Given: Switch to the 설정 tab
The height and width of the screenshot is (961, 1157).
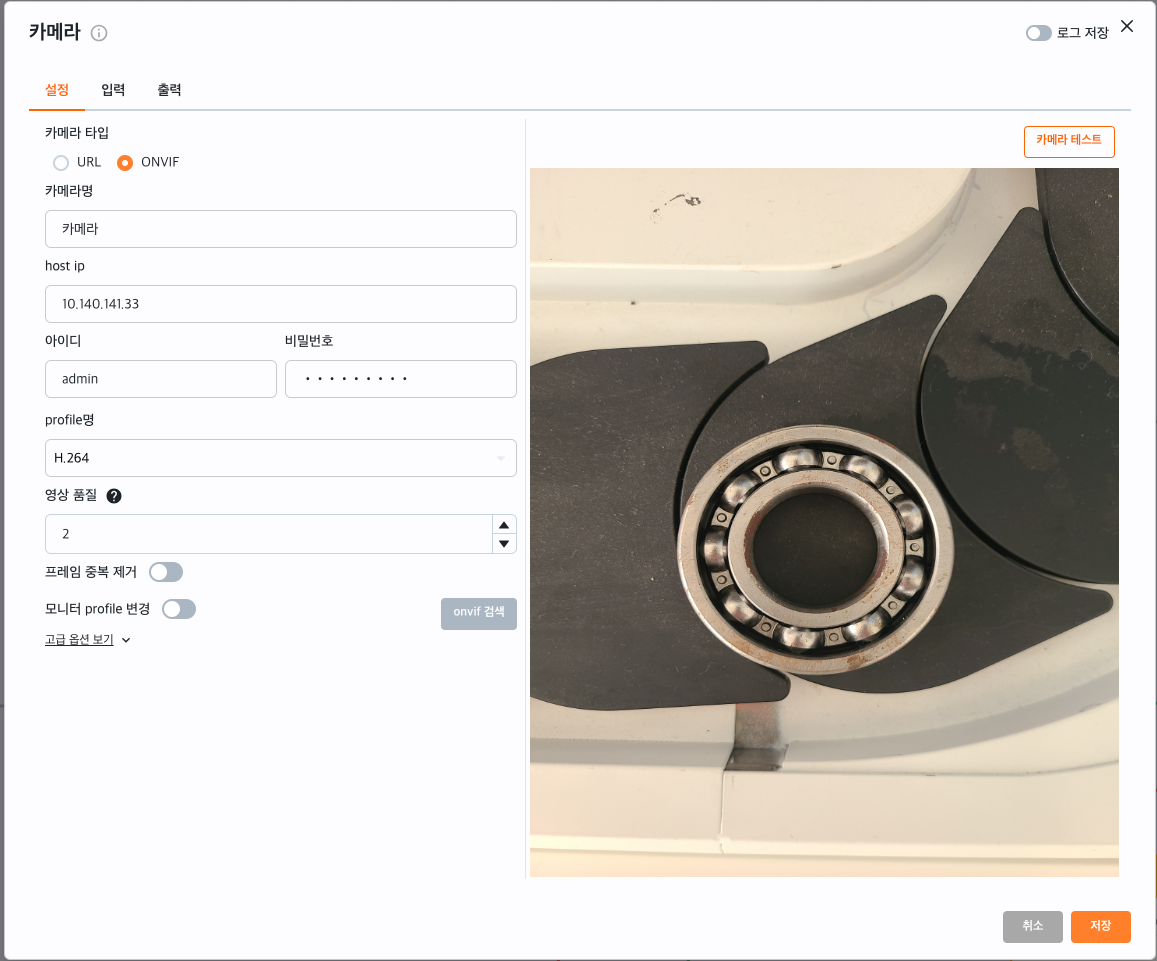Looking at the screenshot, I should click(57, 90).
